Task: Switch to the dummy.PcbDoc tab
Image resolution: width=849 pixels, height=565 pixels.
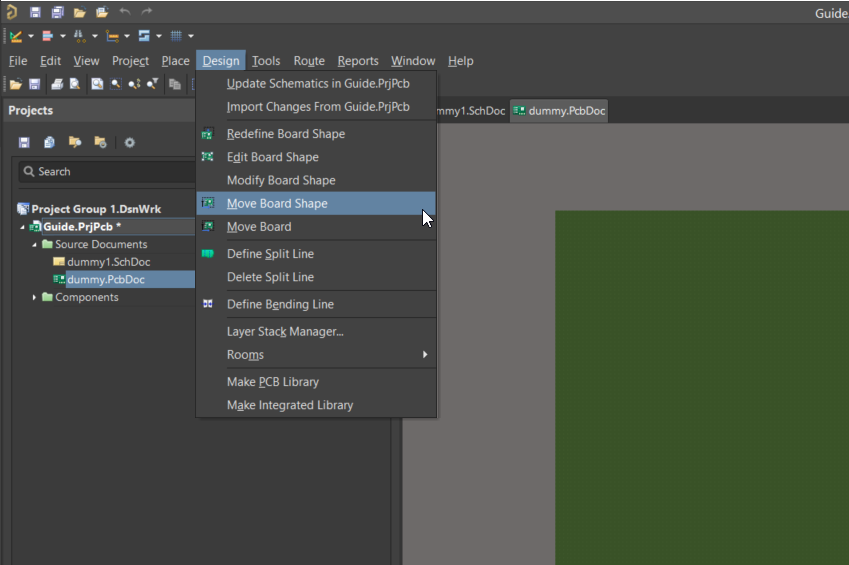Action: click(559, 111)
